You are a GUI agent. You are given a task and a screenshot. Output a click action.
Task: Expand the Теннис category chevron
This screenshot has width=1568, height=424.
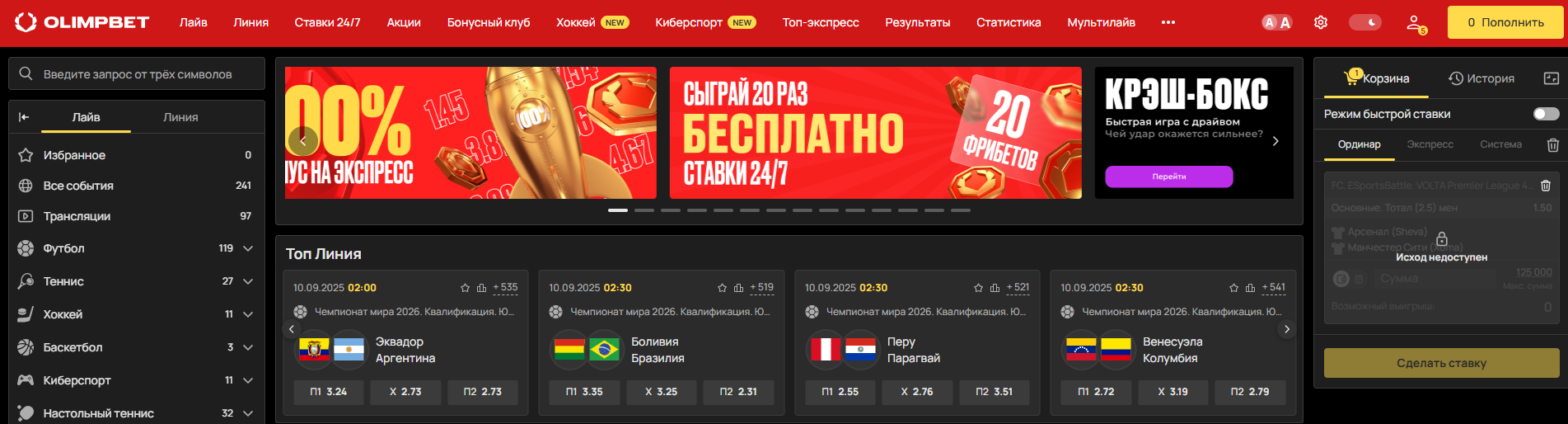click(248, 281)
